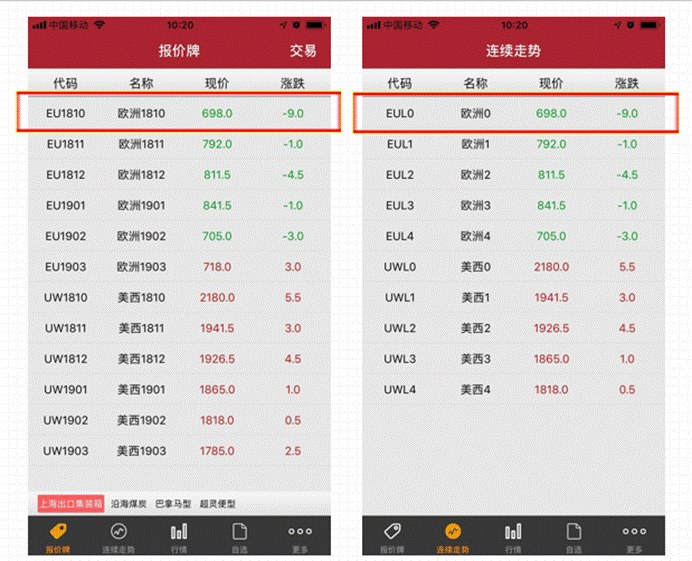Switch to the 超灵便型 category tab
The image size is (692, 561).
[218, 503]
